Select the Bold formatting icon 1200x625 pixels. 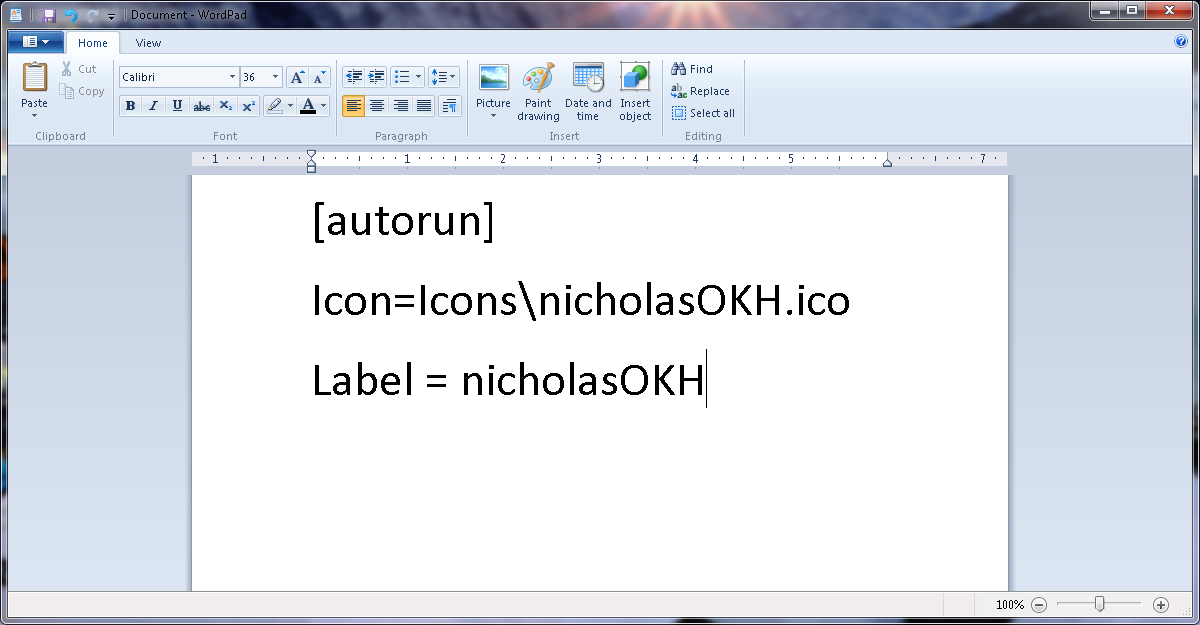tap(130, 105)
